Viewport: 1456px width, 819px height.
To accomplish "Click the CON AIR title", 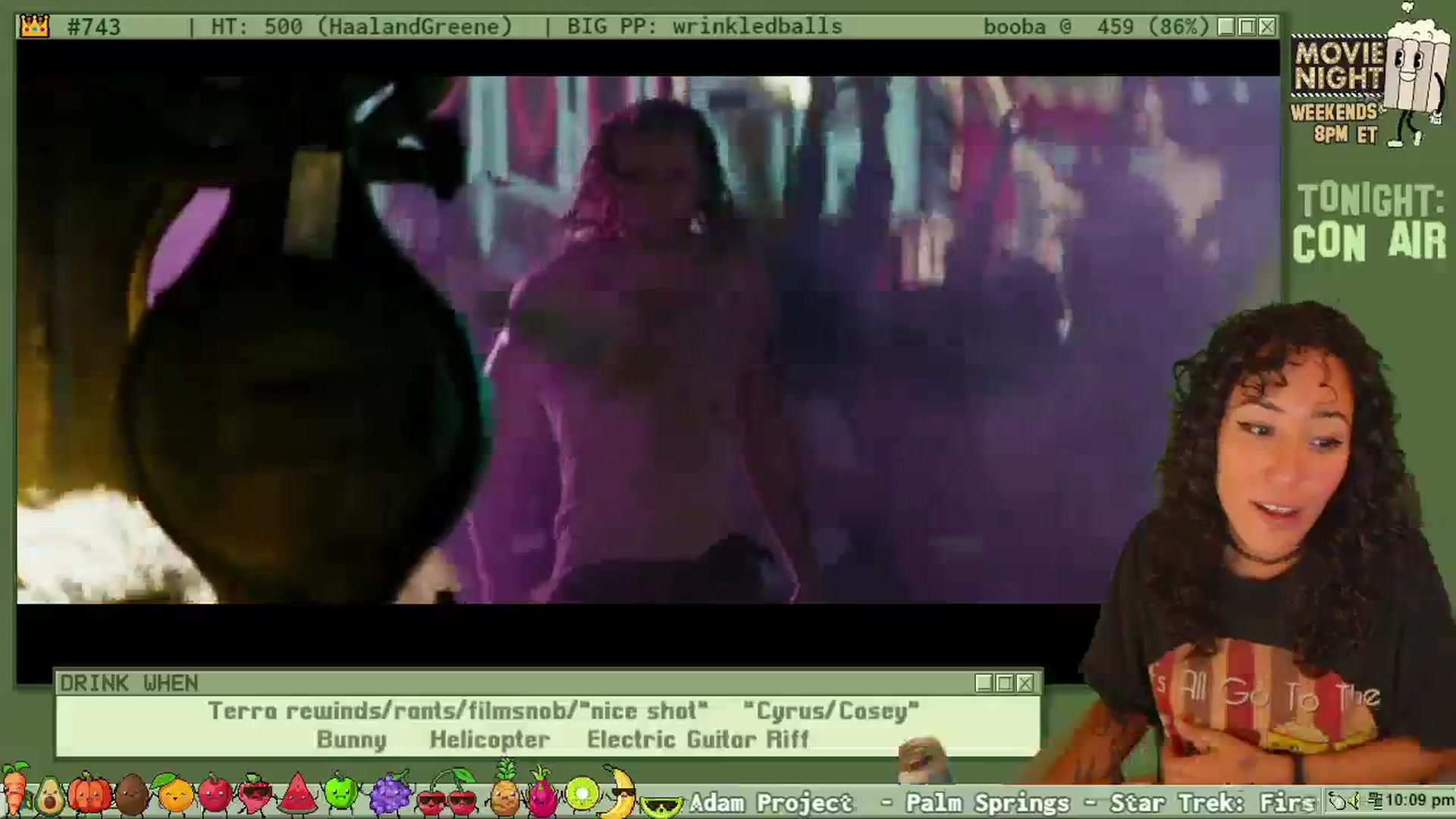I will 1370,243.
